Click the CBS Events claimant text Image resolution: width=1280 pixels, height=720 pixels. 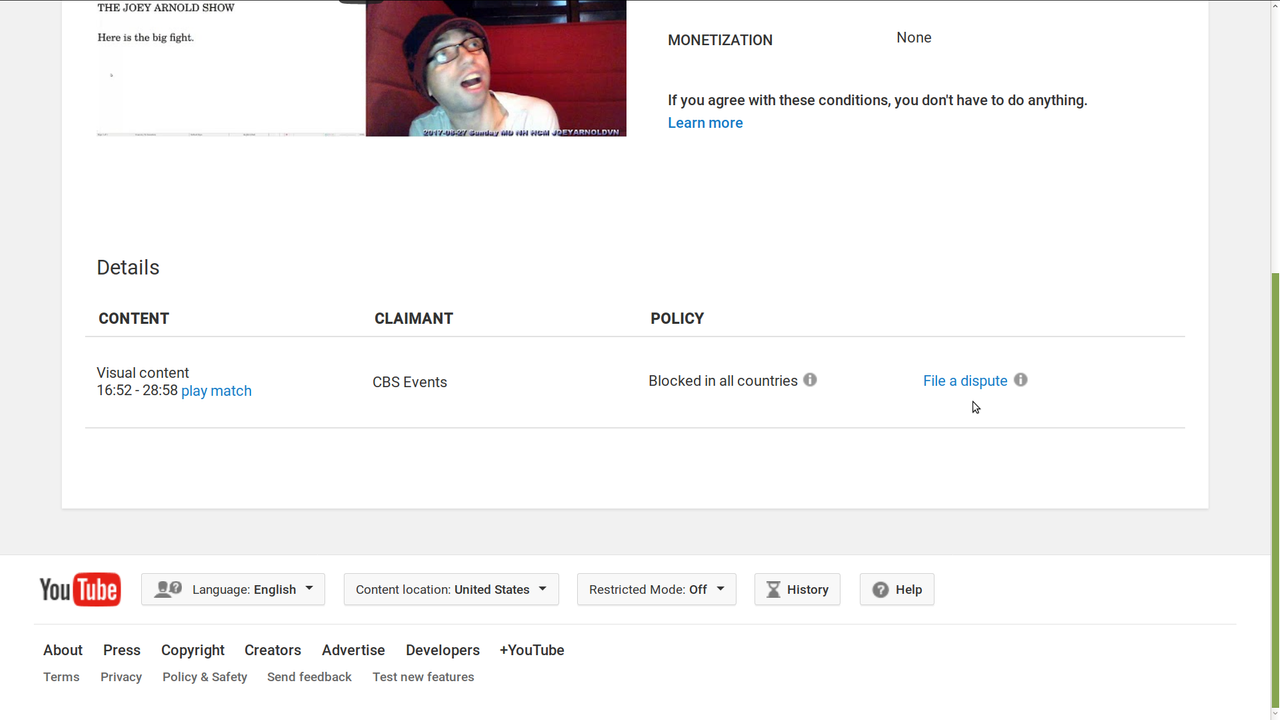point(410,382)
